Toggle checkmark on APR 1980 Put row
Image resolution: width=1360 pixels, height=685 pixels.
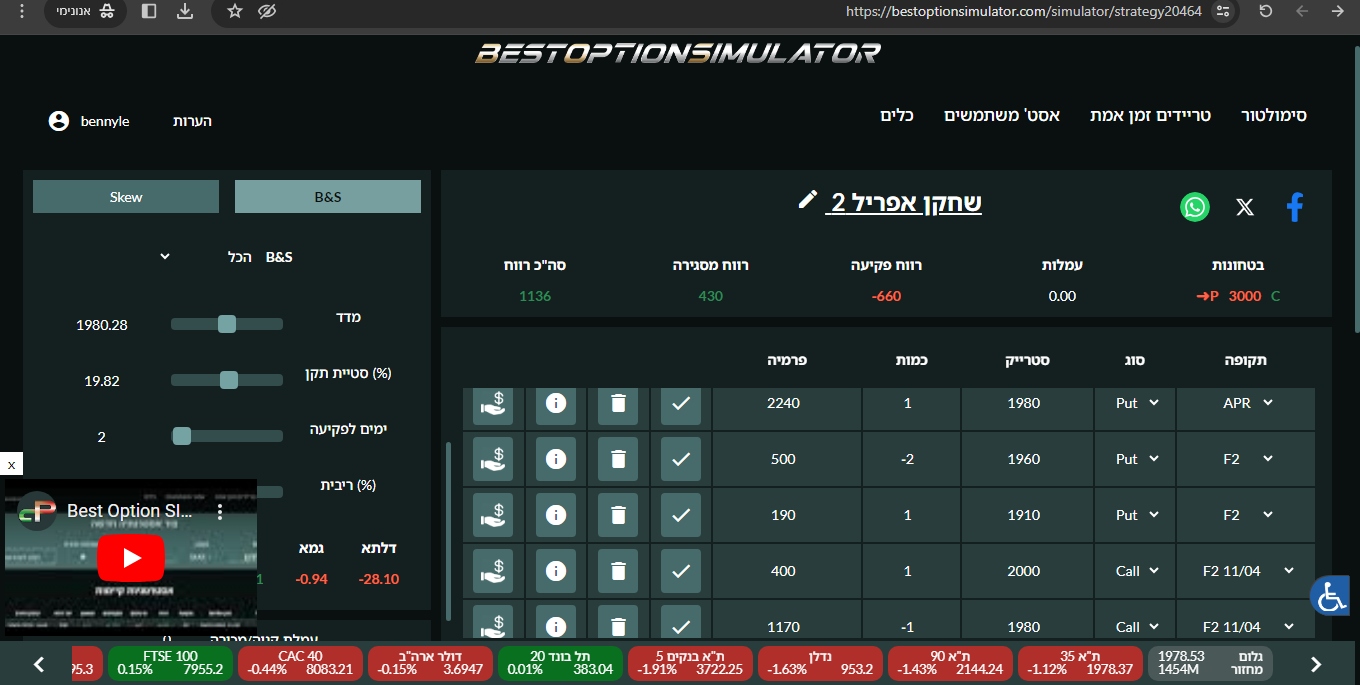coord(681,403)
